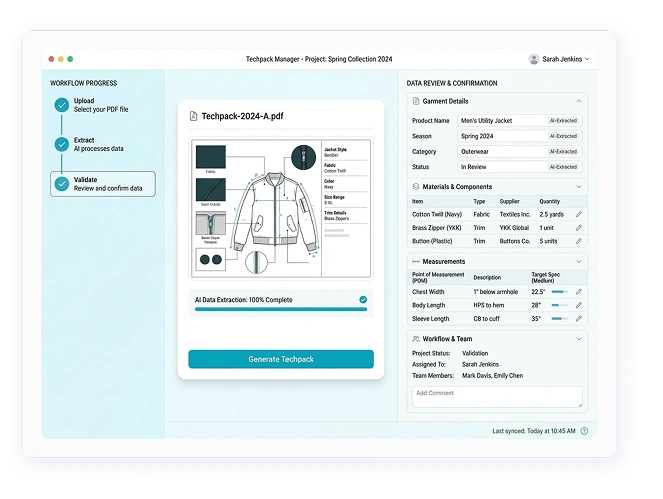Select the Upload workflow step label
Screen dimensions: 663x499
[84, 101]
